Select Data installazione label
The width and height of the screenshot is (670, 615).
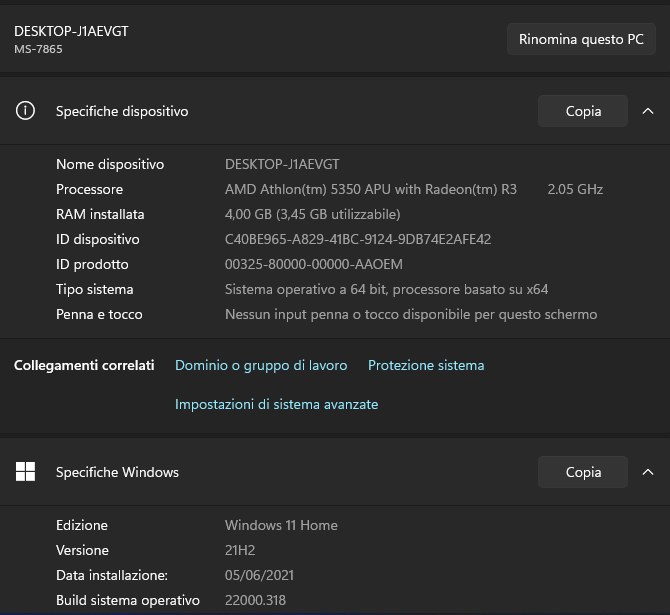pyautogui.click(x=112, y=575)
